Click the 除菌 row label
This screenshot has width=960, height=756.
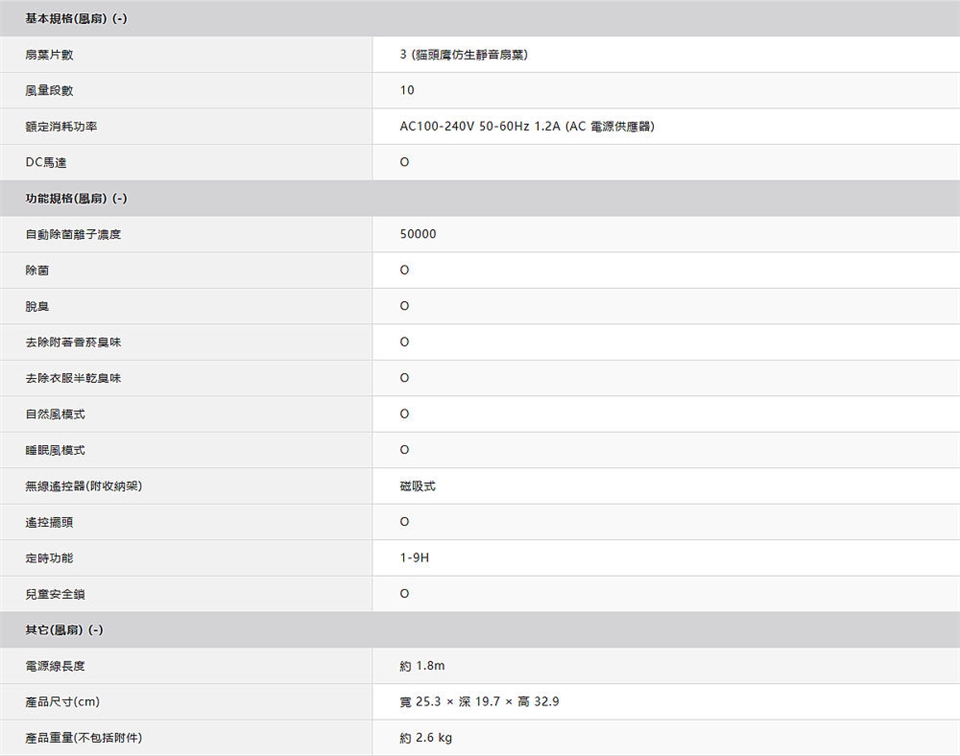pos(37,271)
